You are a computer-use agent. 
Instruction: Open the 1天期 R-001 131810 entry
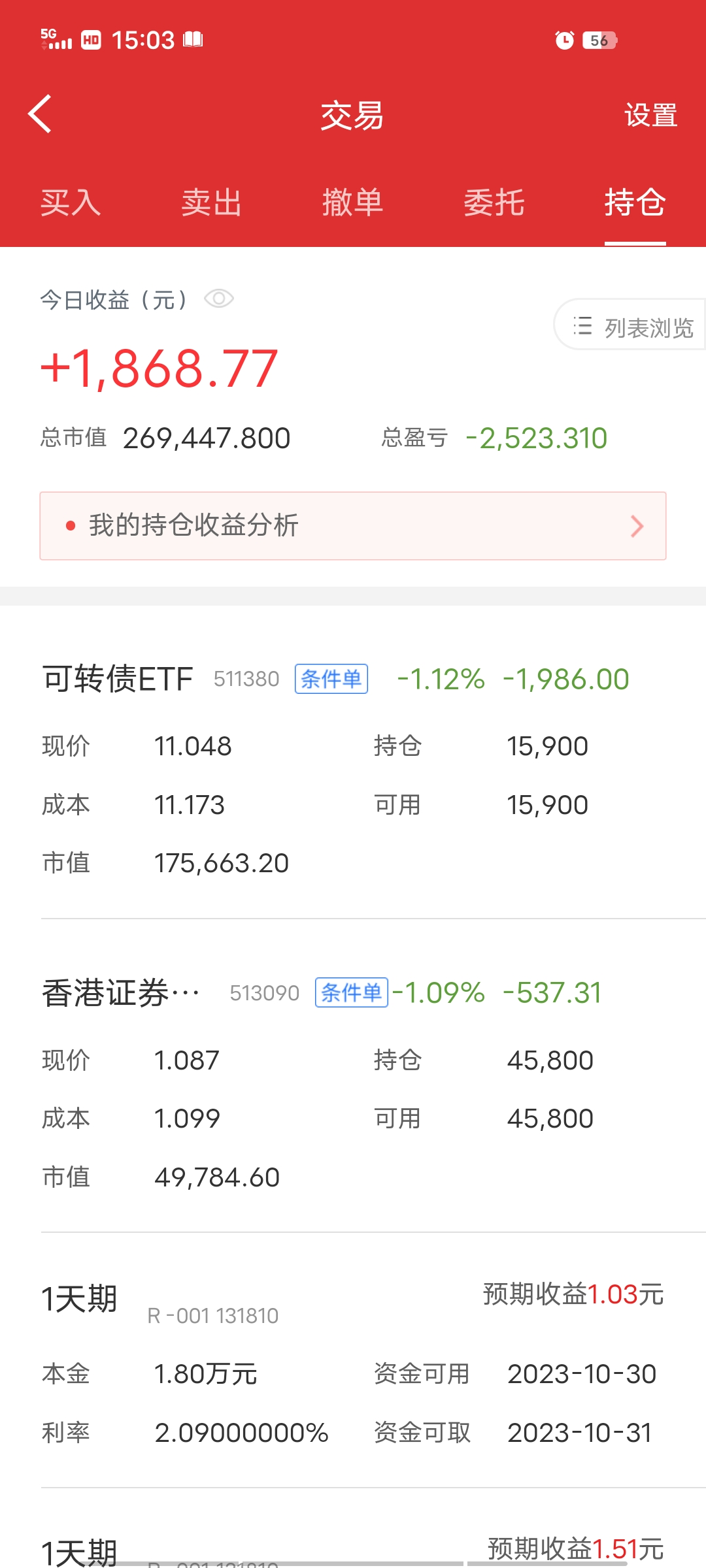pos(80,1299)
